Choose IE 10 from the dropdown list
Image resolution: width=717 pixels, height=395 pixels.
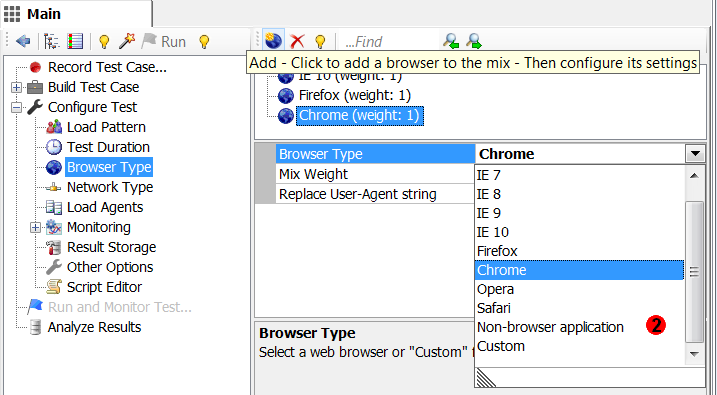coord(579,232)
